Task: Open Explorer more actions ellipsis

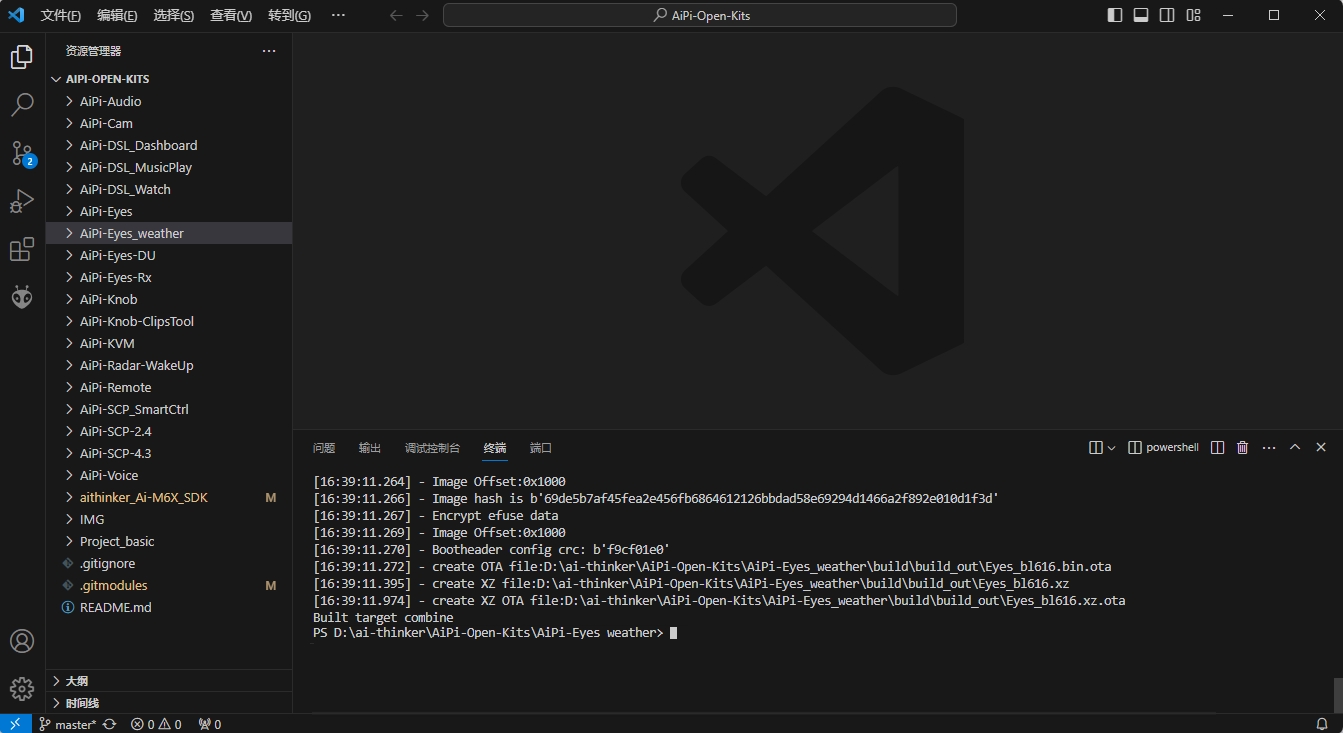Action: click(x=269, y=51)
